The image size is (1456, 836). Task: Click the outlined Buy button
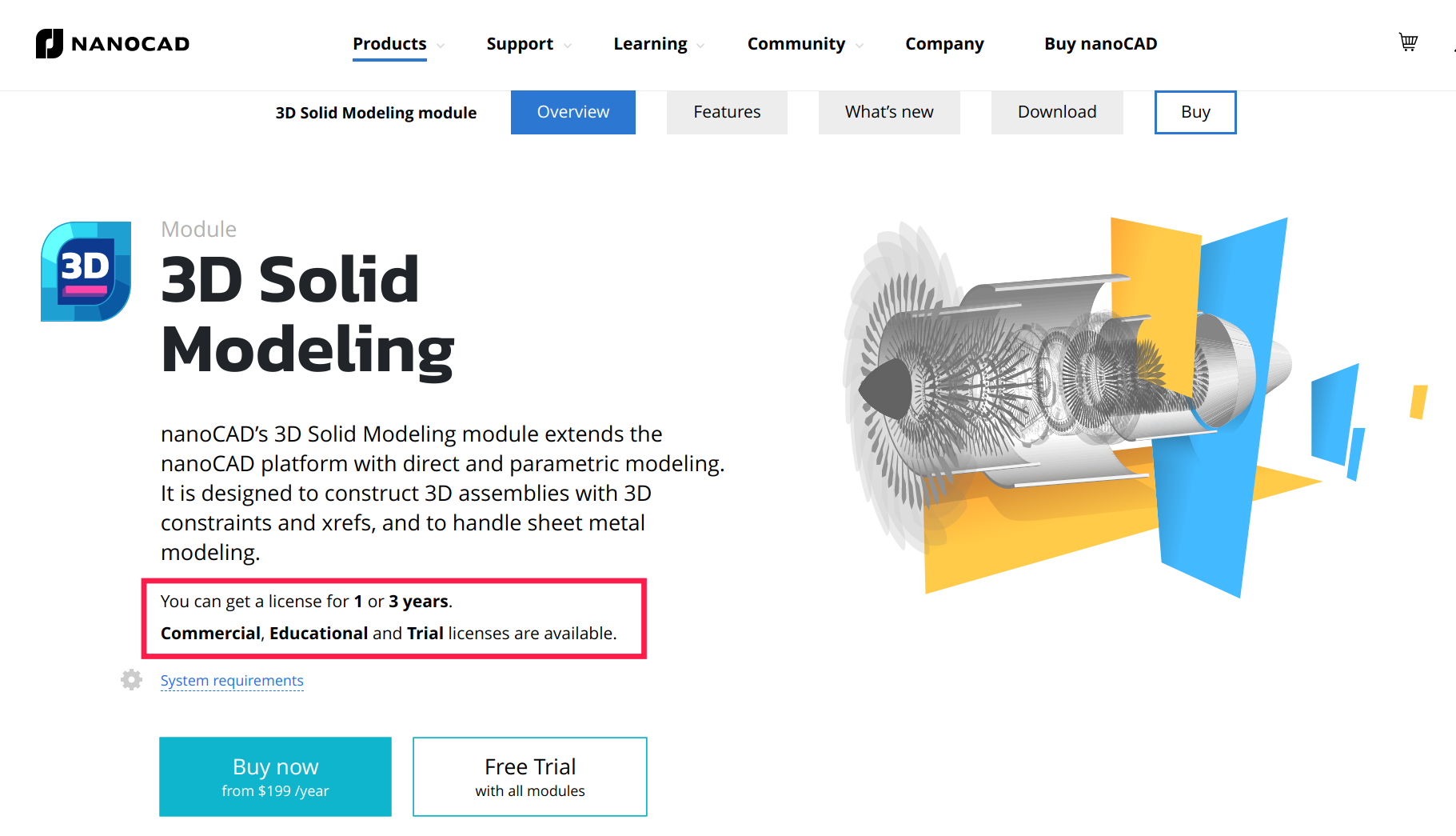coord(1195,112)
